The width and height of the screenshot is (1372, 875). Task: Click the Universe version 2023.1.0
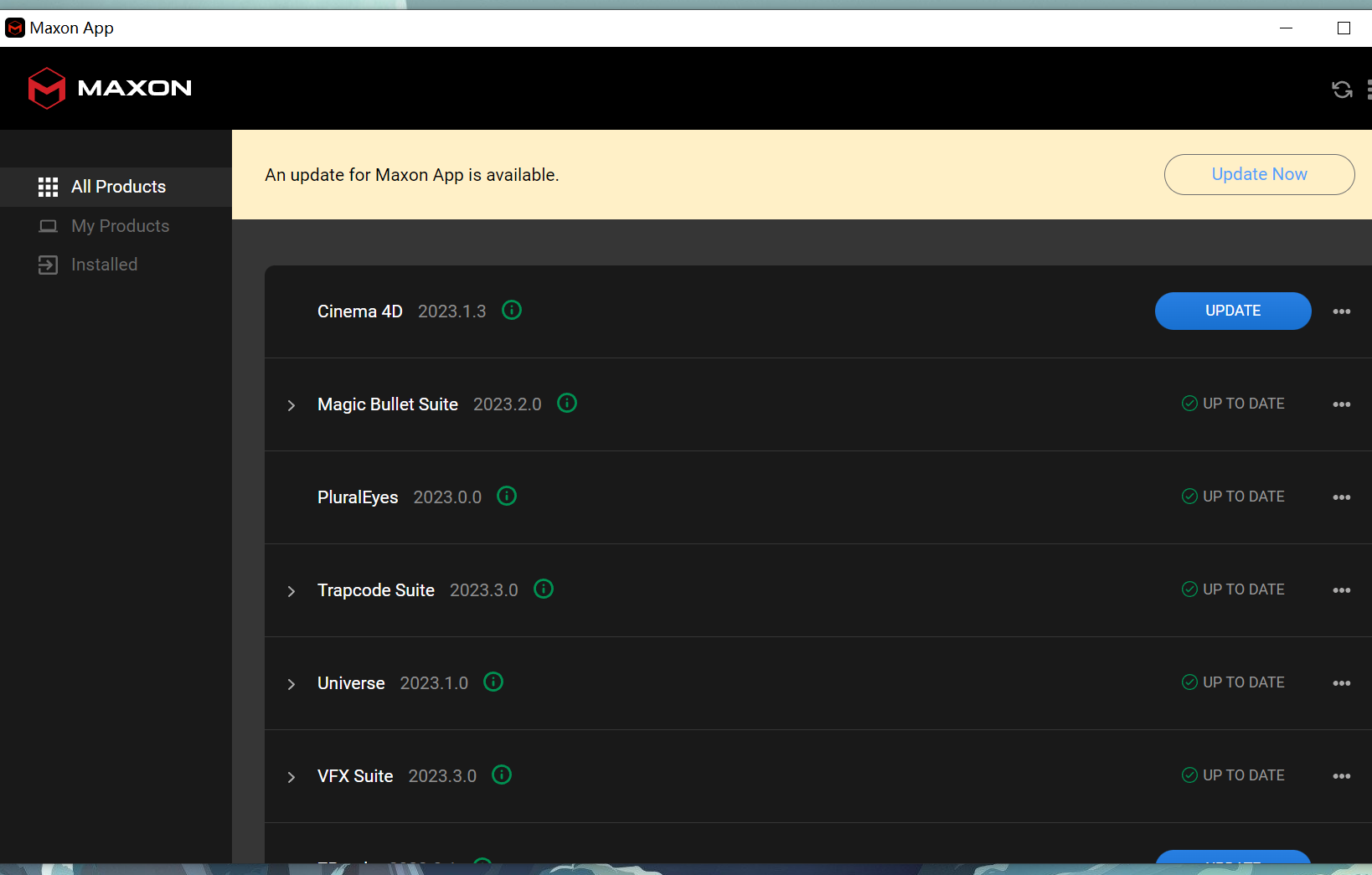click(434, 683)
